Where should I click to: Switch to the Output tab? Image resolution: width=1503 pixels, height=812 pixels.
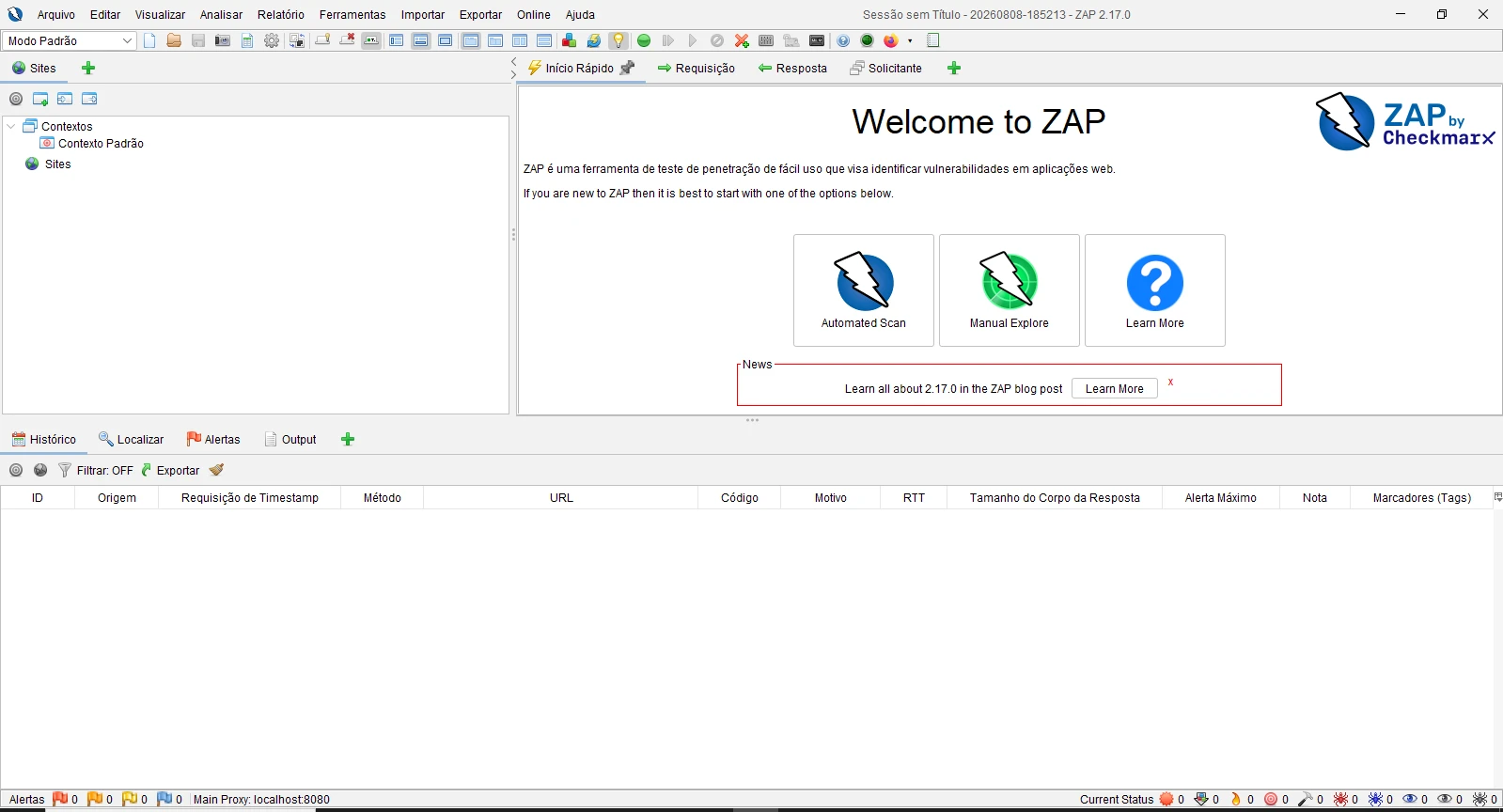[290, 439]
